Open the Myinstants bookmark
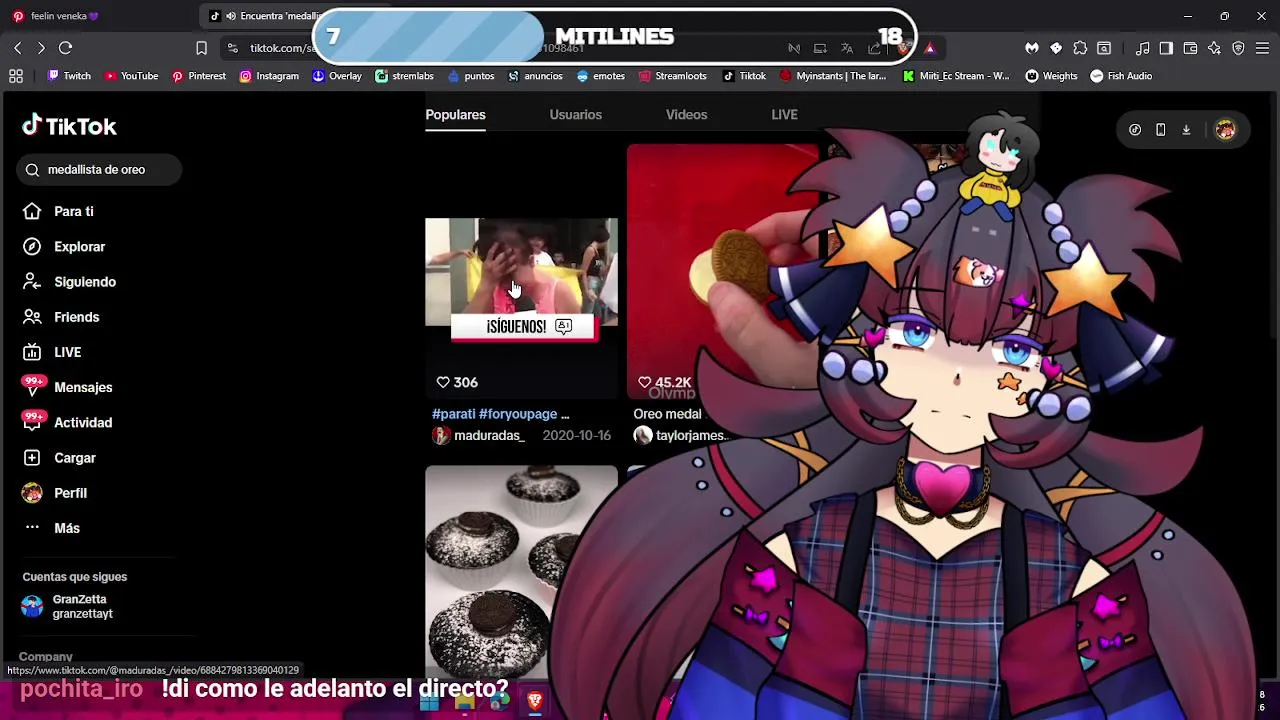 point(832,76)
